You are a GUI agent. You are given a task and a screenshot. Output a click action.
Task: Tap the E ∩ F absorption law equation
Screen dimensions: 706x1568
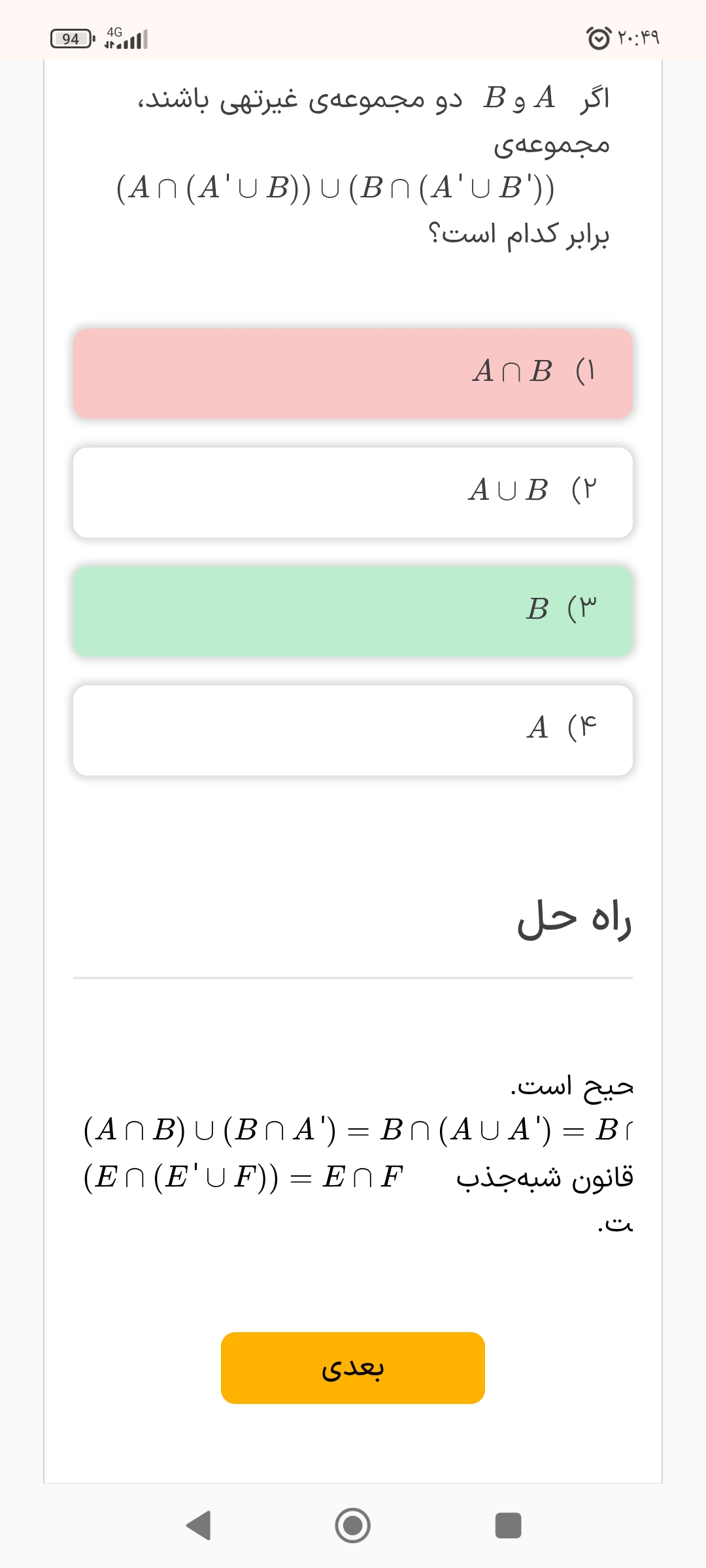243,1177
